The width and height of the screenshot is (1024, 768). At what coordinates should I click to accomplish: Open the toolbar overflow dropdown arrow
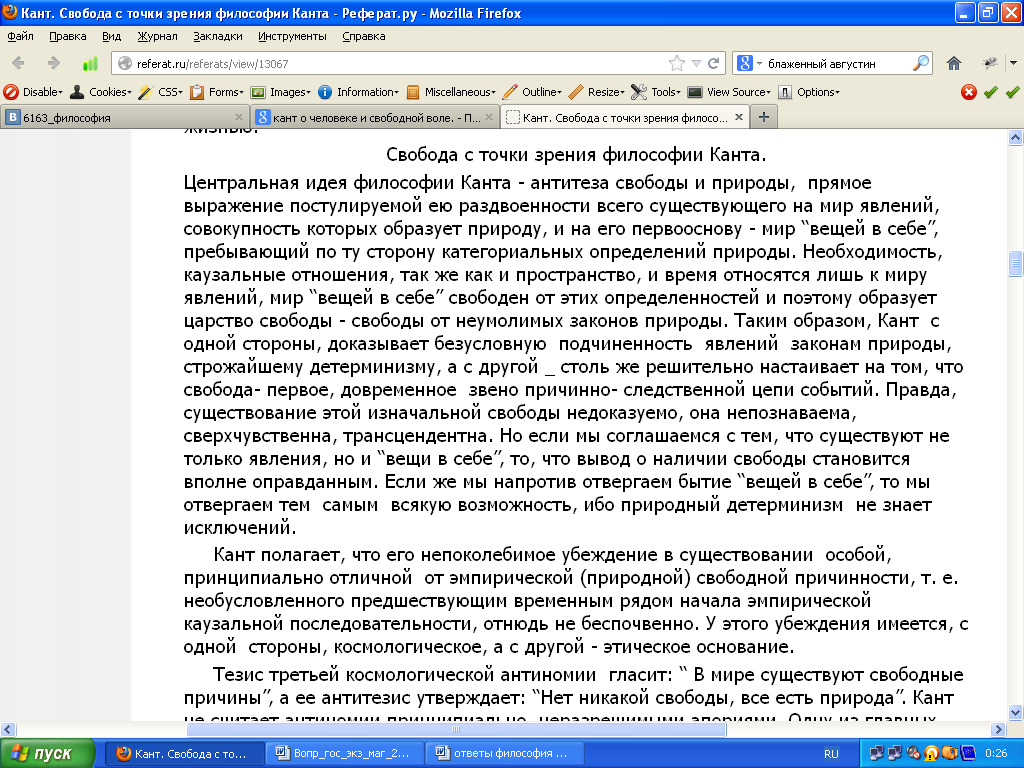click(x=1013, y=63)
